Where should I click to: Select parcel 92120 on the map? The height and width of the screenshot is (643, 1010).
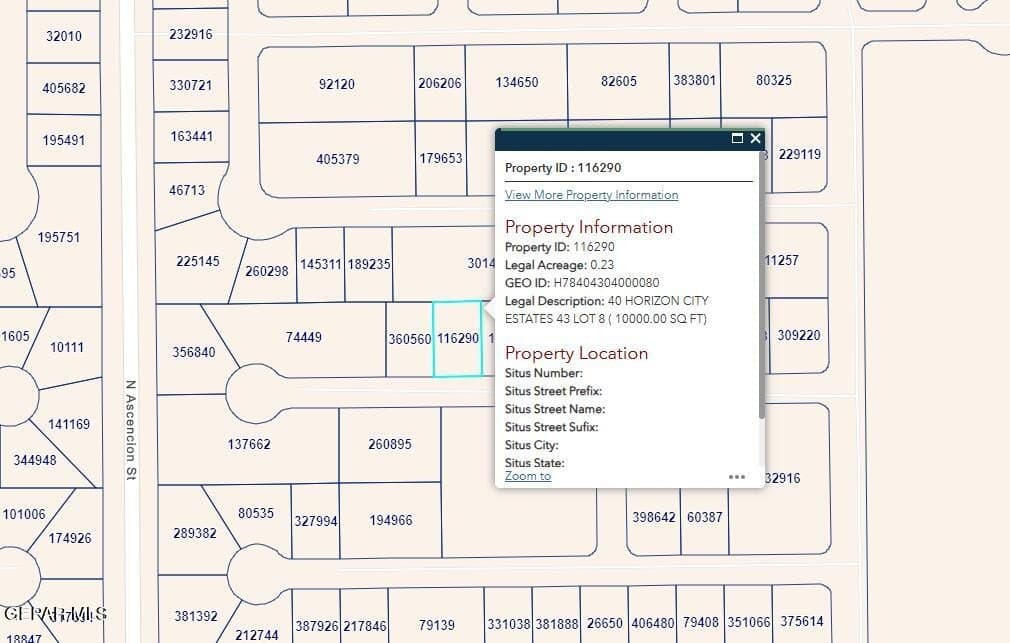(x=336, y=84)
